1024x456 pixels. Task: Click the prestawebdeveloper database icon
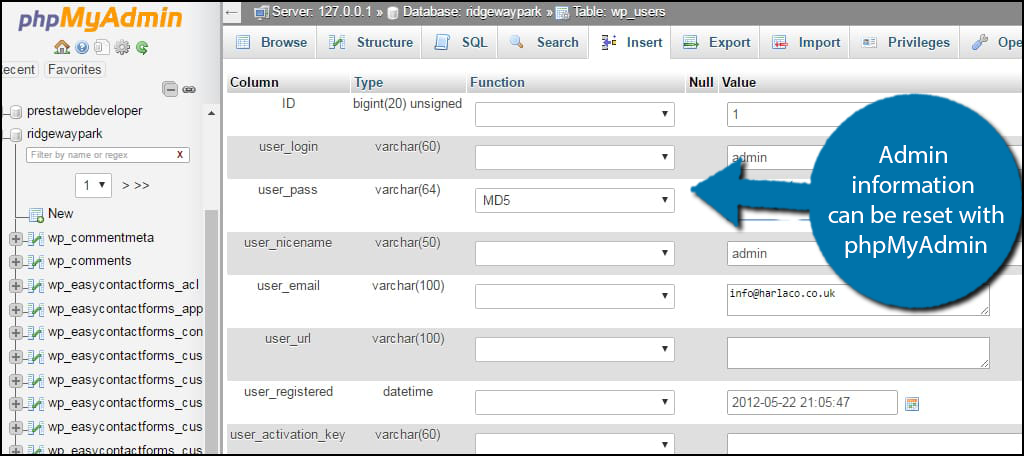(16, 112)
